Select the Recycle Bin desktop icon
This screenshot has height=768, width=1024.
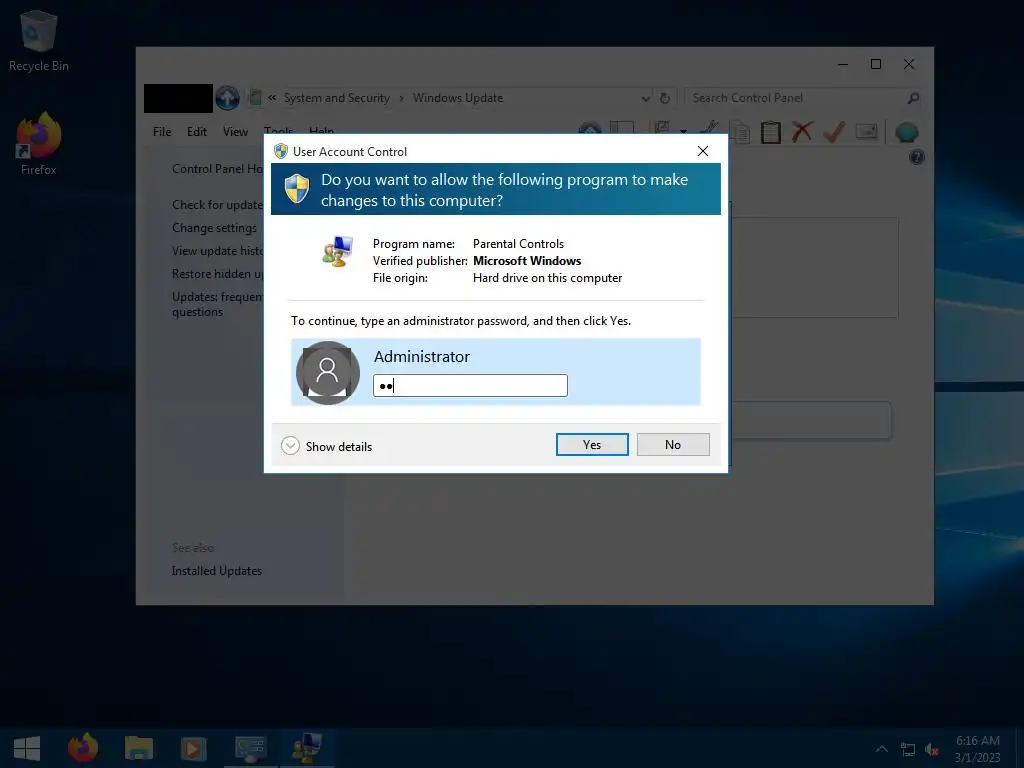click(39, 41)
